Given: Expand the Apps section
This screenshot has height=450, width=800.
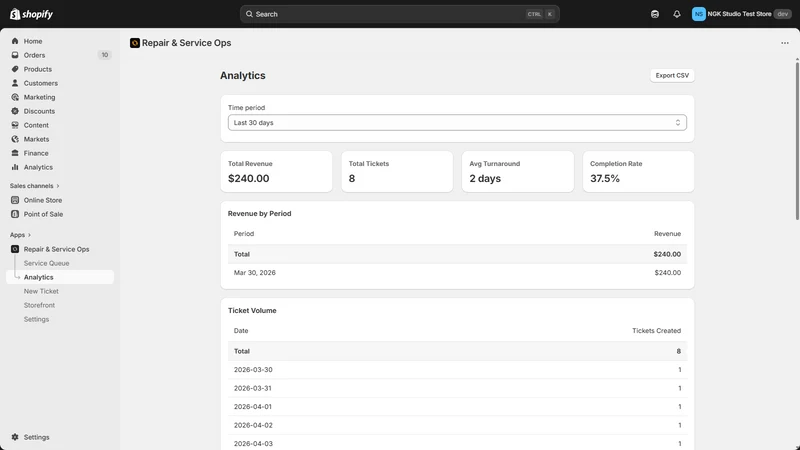Looking at the screenshot, I should pos(20,235).
